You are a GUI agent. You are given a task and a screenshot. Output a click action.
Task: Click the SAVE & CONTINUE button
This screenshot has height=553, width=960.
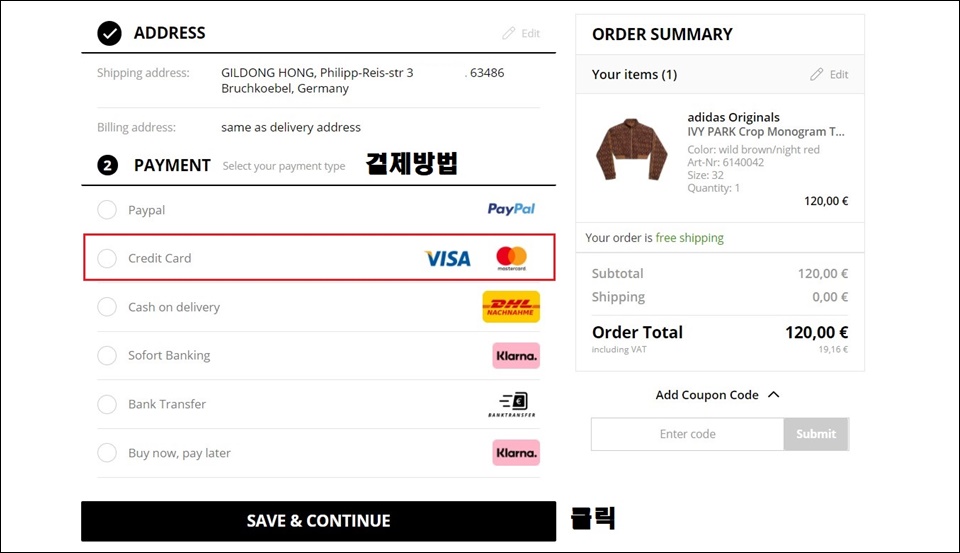pyautogui.click(x=318, y=521)
